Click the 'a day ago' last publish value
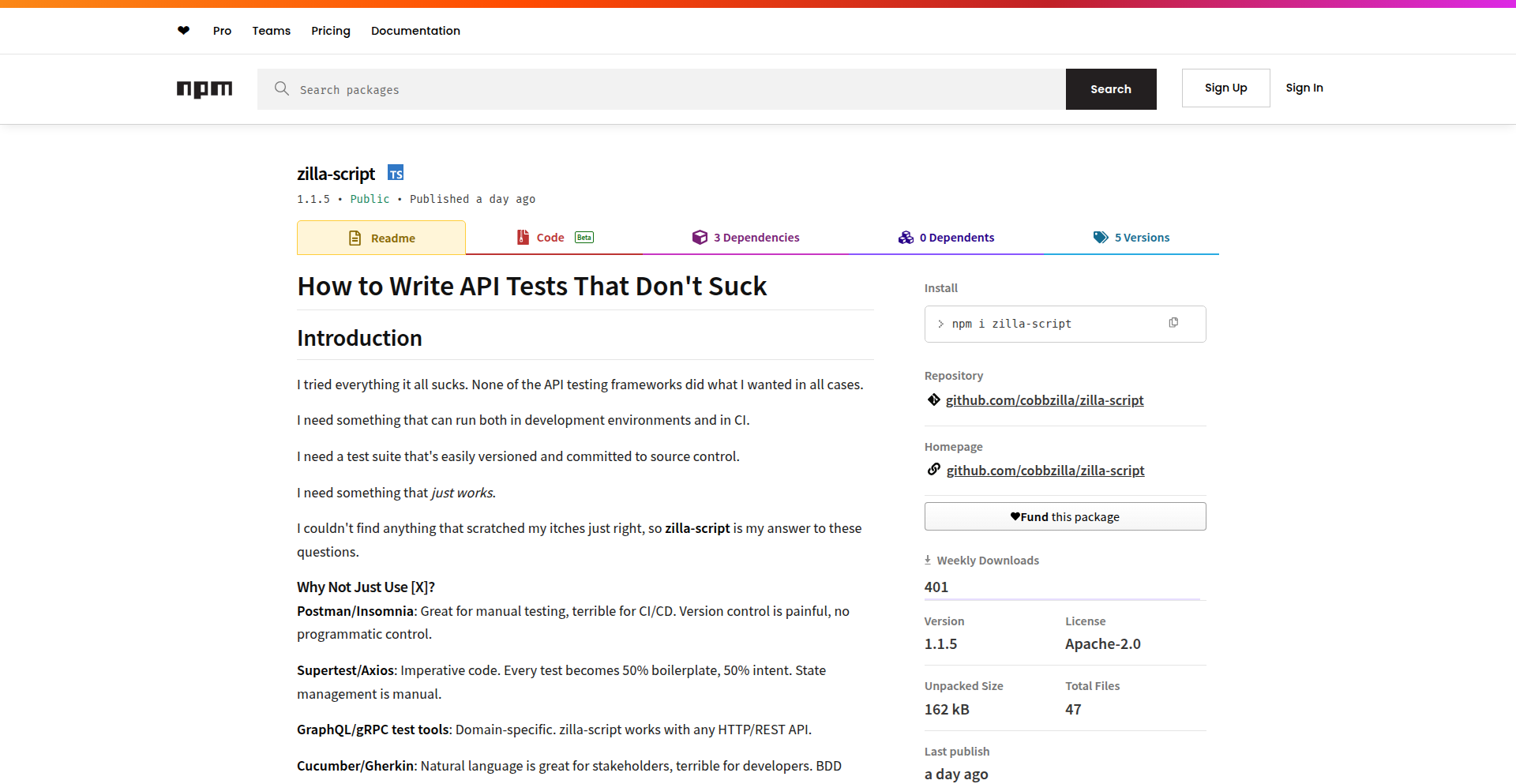Image resolution: width=1516 pixels, height=784 pixels. pos(956,775)
